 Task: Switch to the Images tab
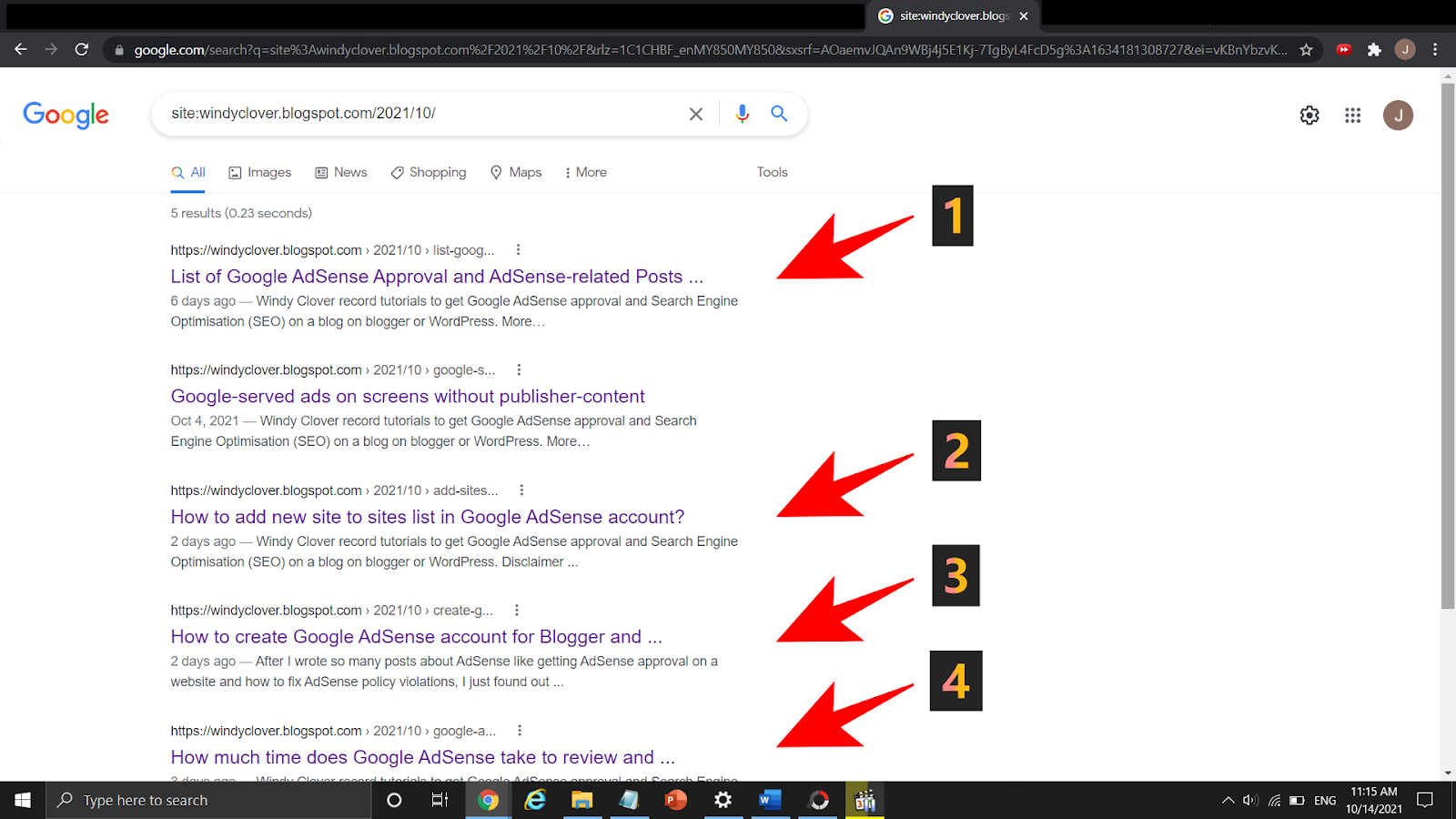pyautogui.click(x=260, y=172)
